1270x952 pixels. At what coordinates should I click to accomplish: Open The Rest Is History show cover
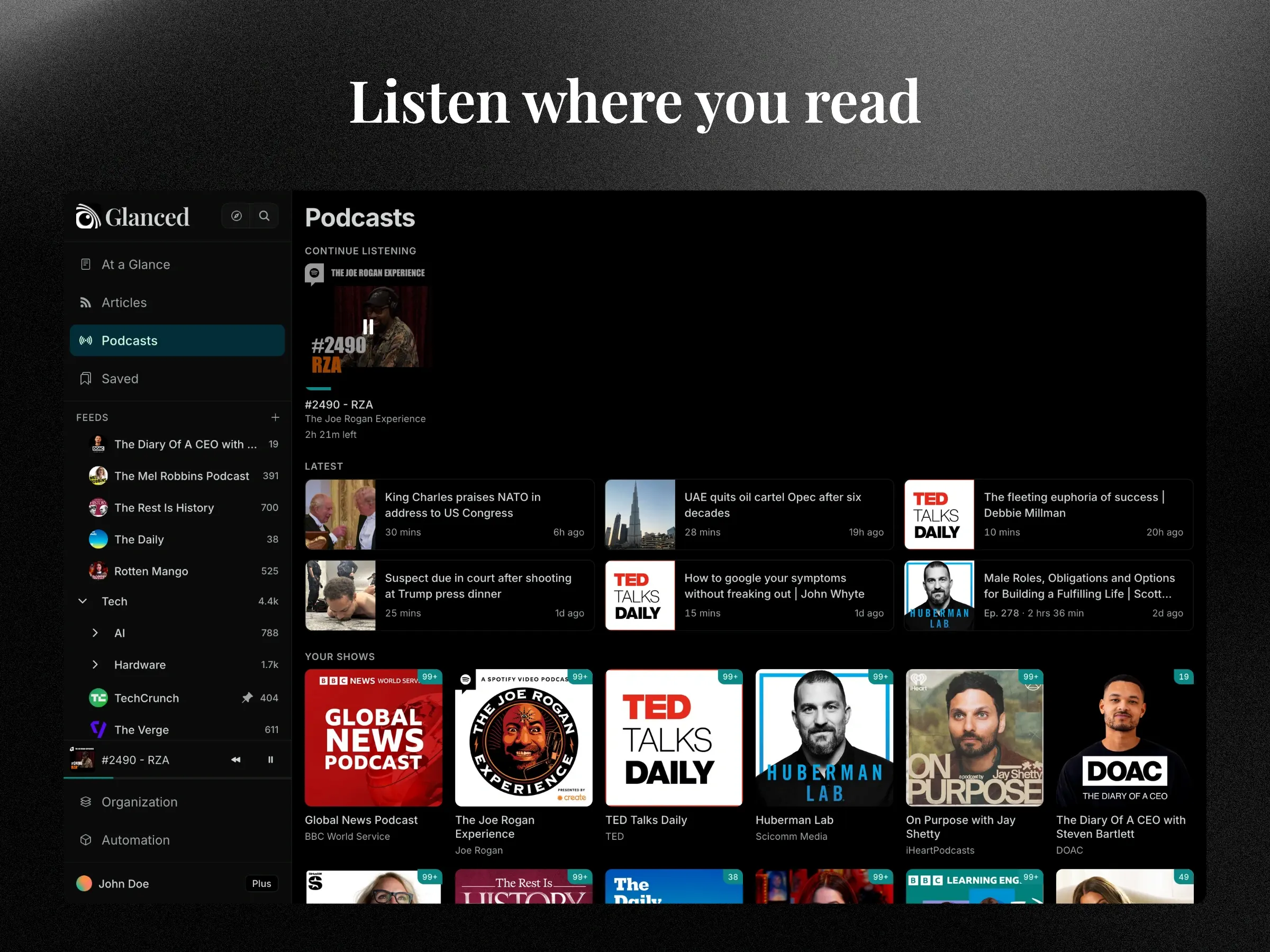coord(524,886)
